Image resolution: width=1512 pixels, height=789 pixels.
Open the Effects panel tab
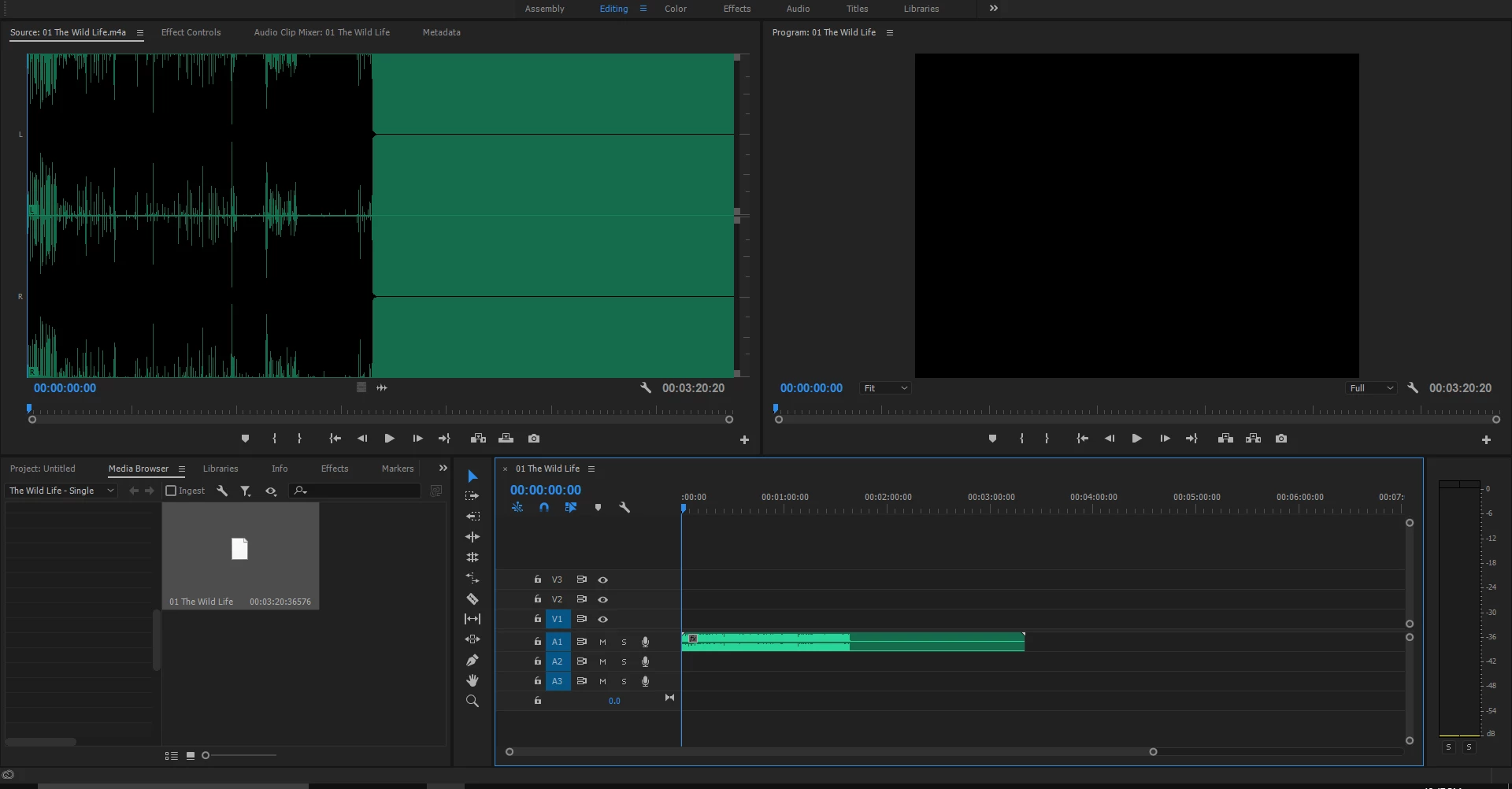335,469
